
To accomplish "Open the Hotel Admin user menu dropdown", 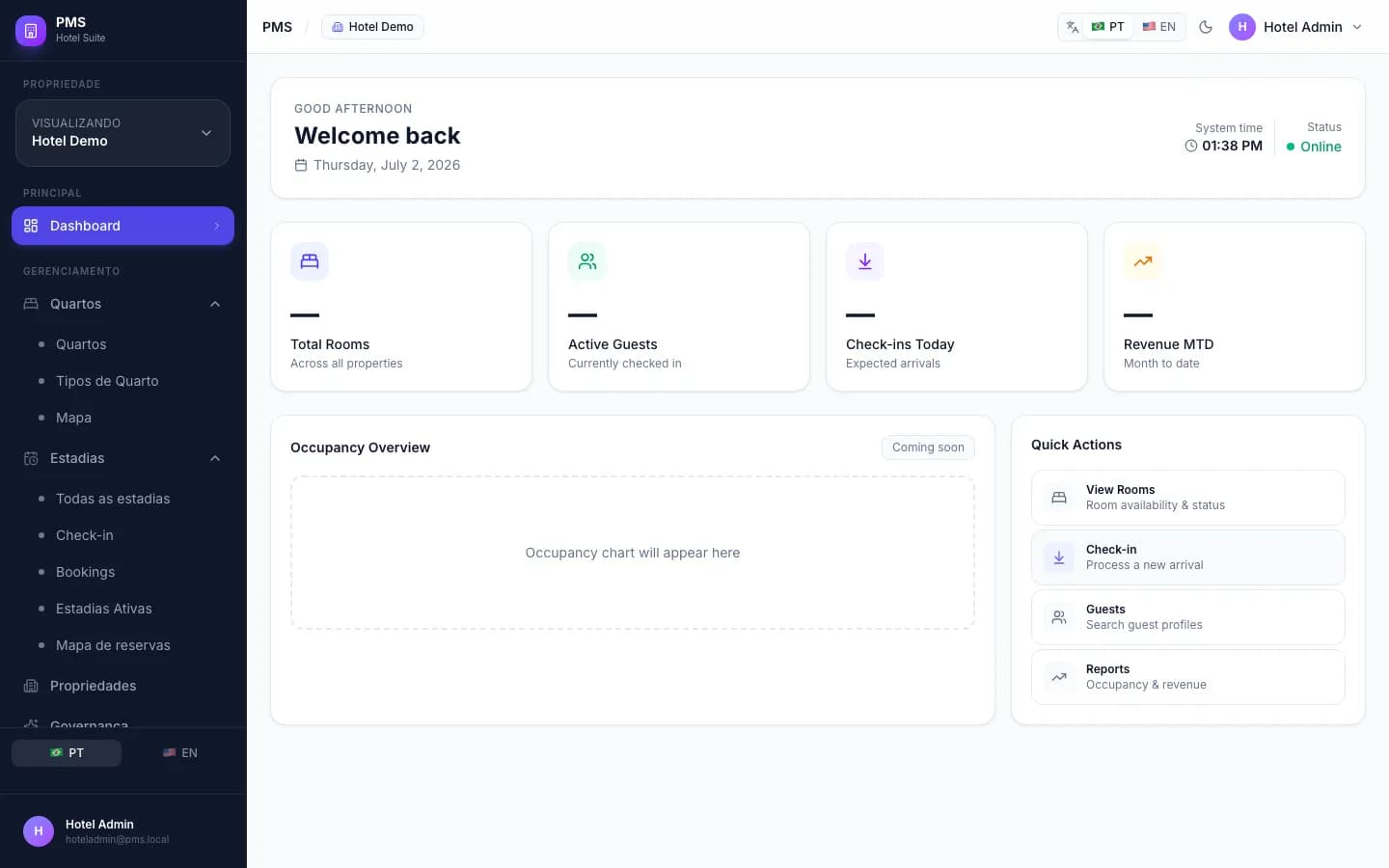I will tap(1295, 27).
